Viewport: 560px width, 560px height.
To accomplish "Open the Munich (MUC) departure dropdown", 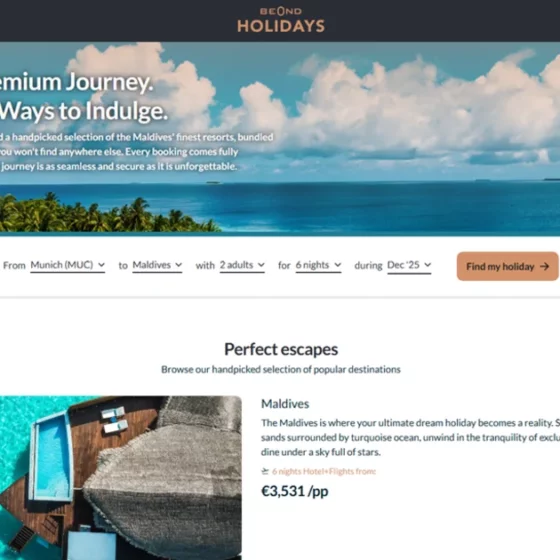I will 68,265.
